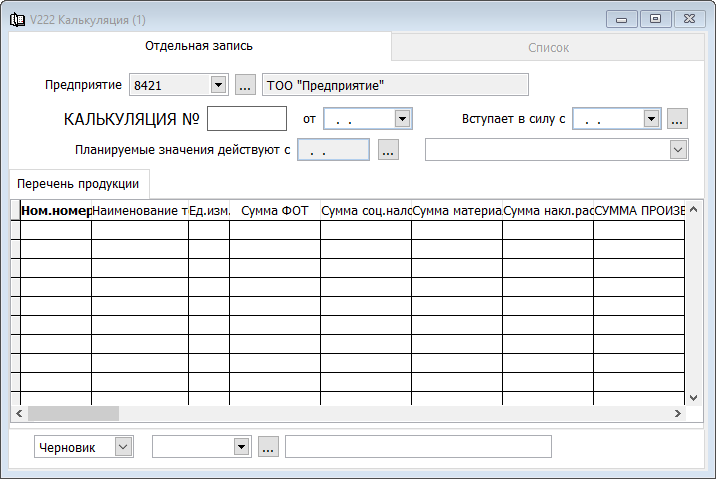This screenshot has width=718, height=479.
Task: Expand the Вступает в силу с date dropdown
Action: click(x=651, y=119)
